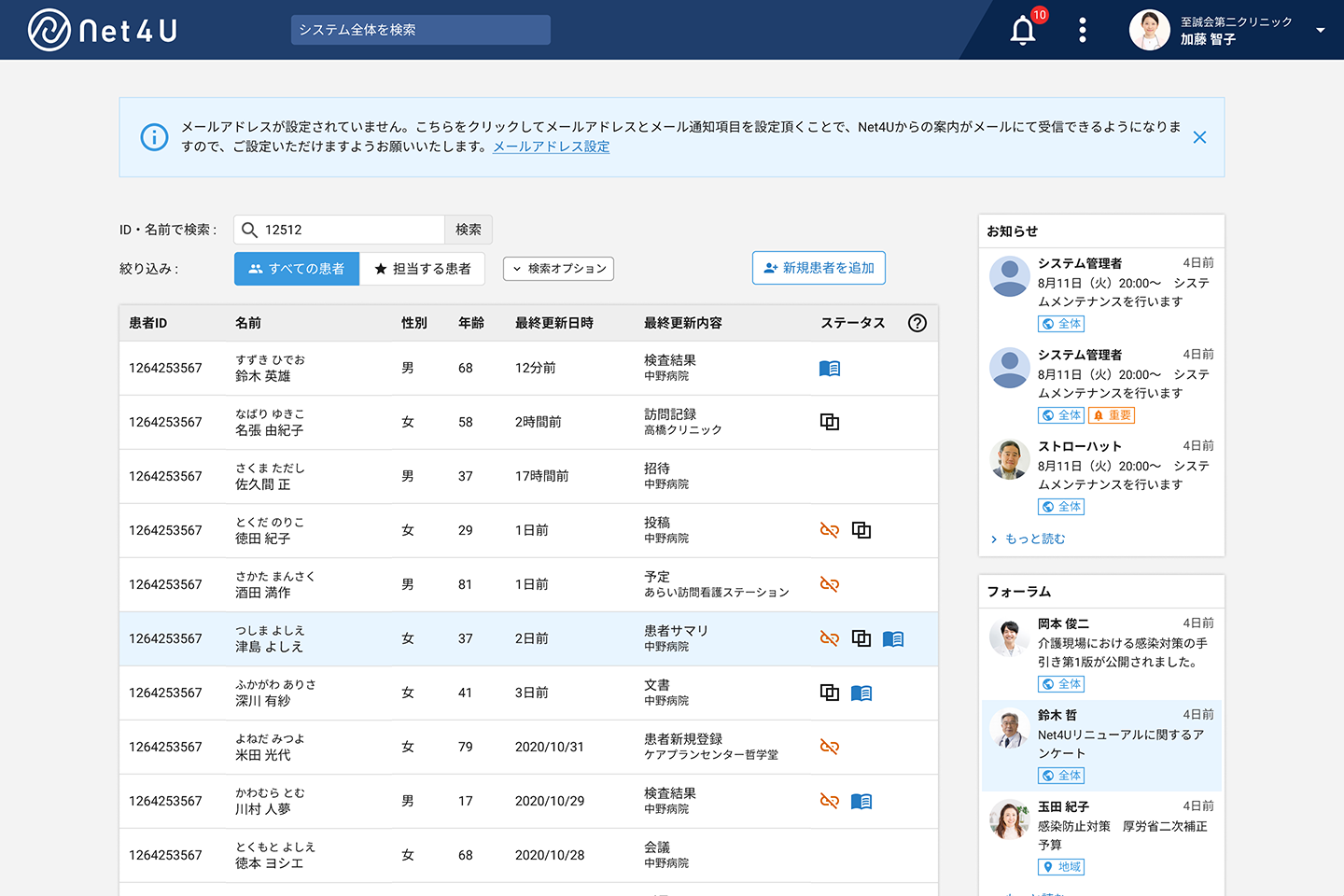Open the メールアドレス設定 link
The height and width of the screenshot is (896, 1344).
tap(551, 147)
